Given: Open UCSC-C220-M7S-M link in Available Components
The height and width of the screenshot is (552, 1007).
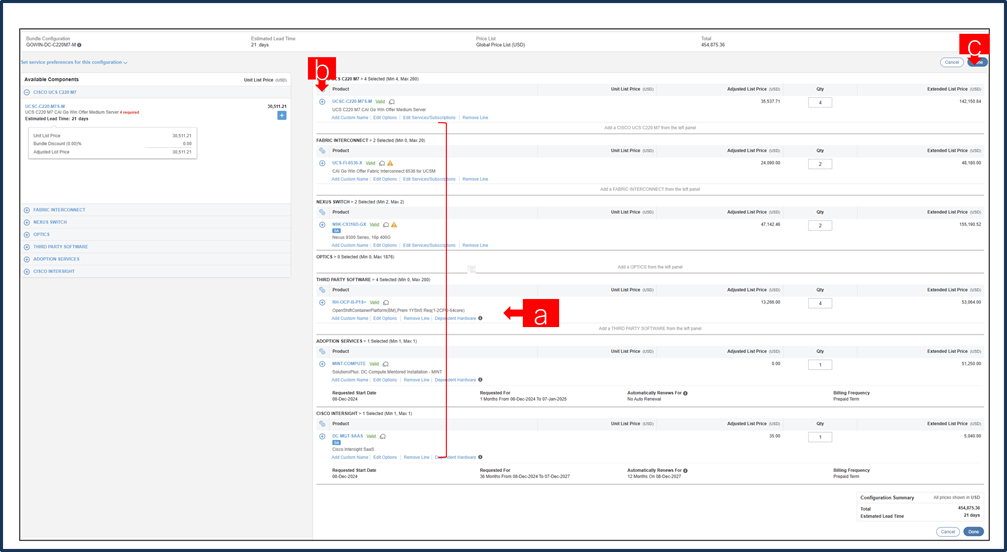Looking at the screenshot, I should (x=45, y=107).
